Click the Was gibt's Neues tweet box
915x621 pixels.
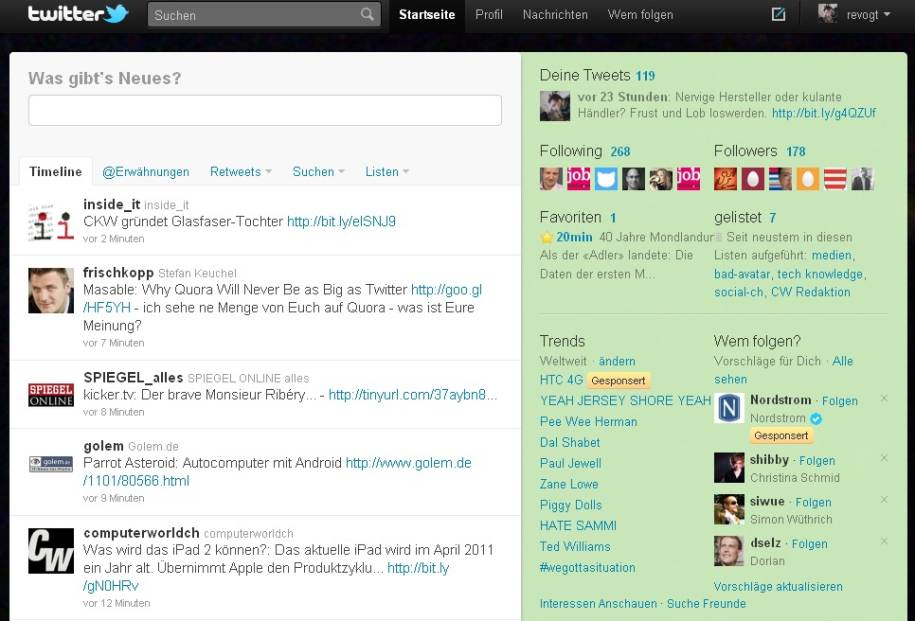coord(265,110)
